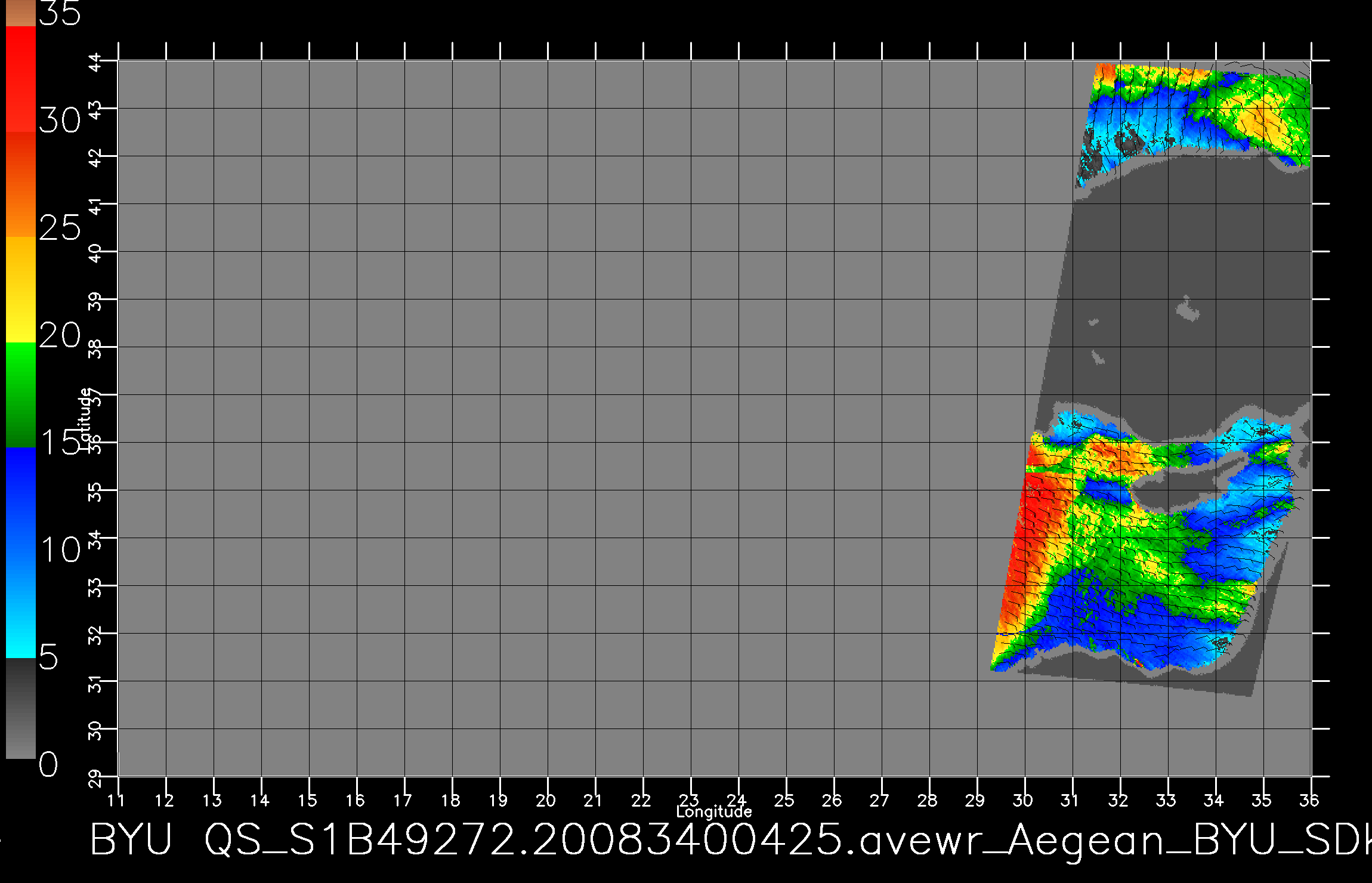The height and width of the screenshot is (883, 1372).
Task: Click latitude tick label 32
Action: [95, 635]
